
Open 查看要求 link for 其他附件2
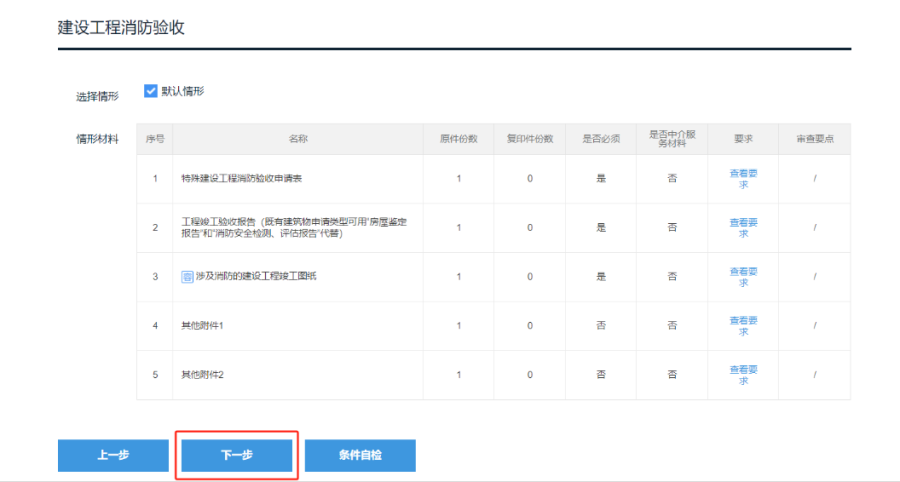(743, 374)
